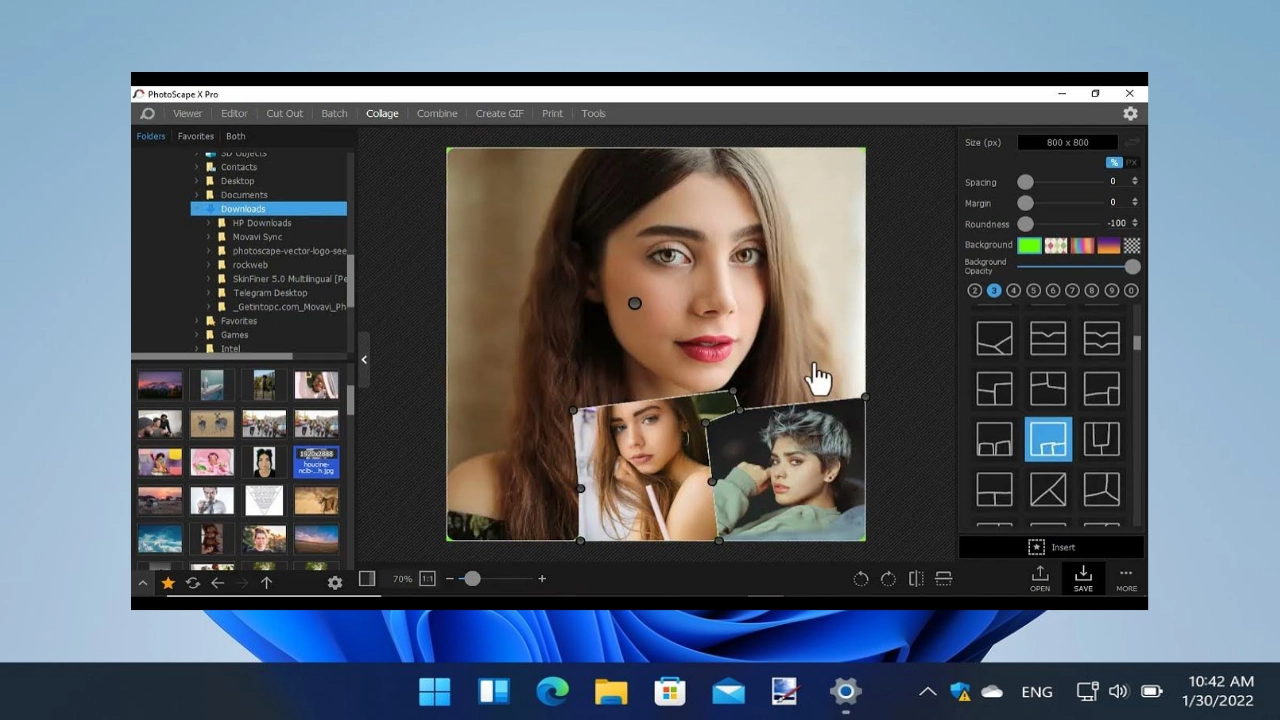Choose first layout in top row

tap(994, 338)
